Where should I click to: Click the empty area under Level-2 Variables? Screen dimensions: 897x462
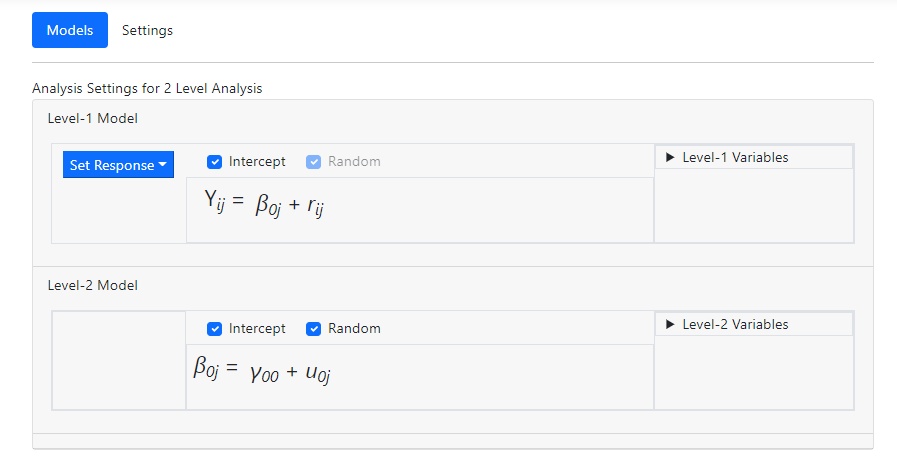pyautogui.click(x=753, y=371)
